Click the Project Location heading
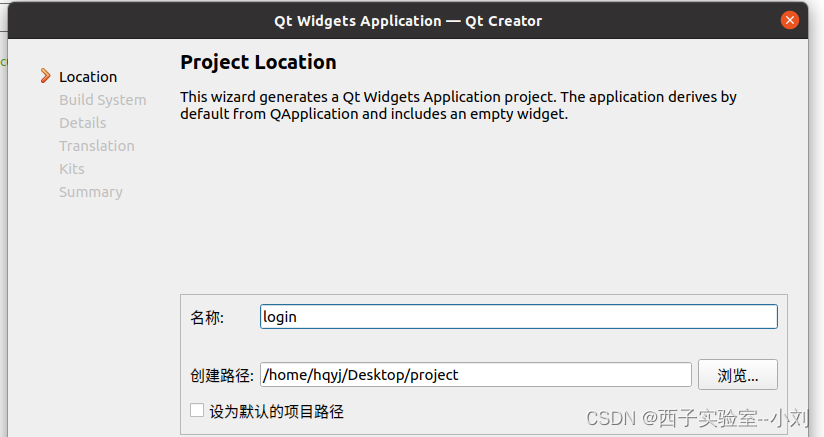The width and height of the screenshot is (824, 437). click(258, 62)
